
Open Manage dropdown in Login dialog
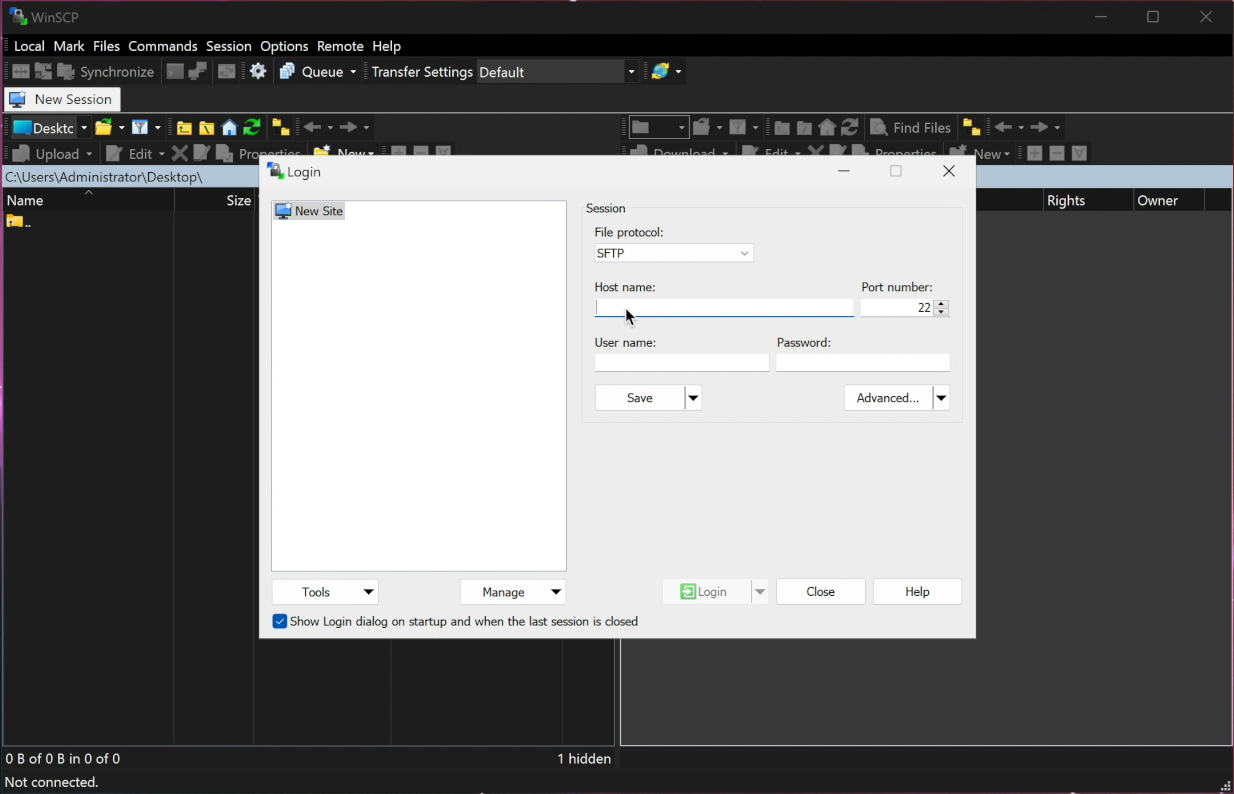[513, 592]
